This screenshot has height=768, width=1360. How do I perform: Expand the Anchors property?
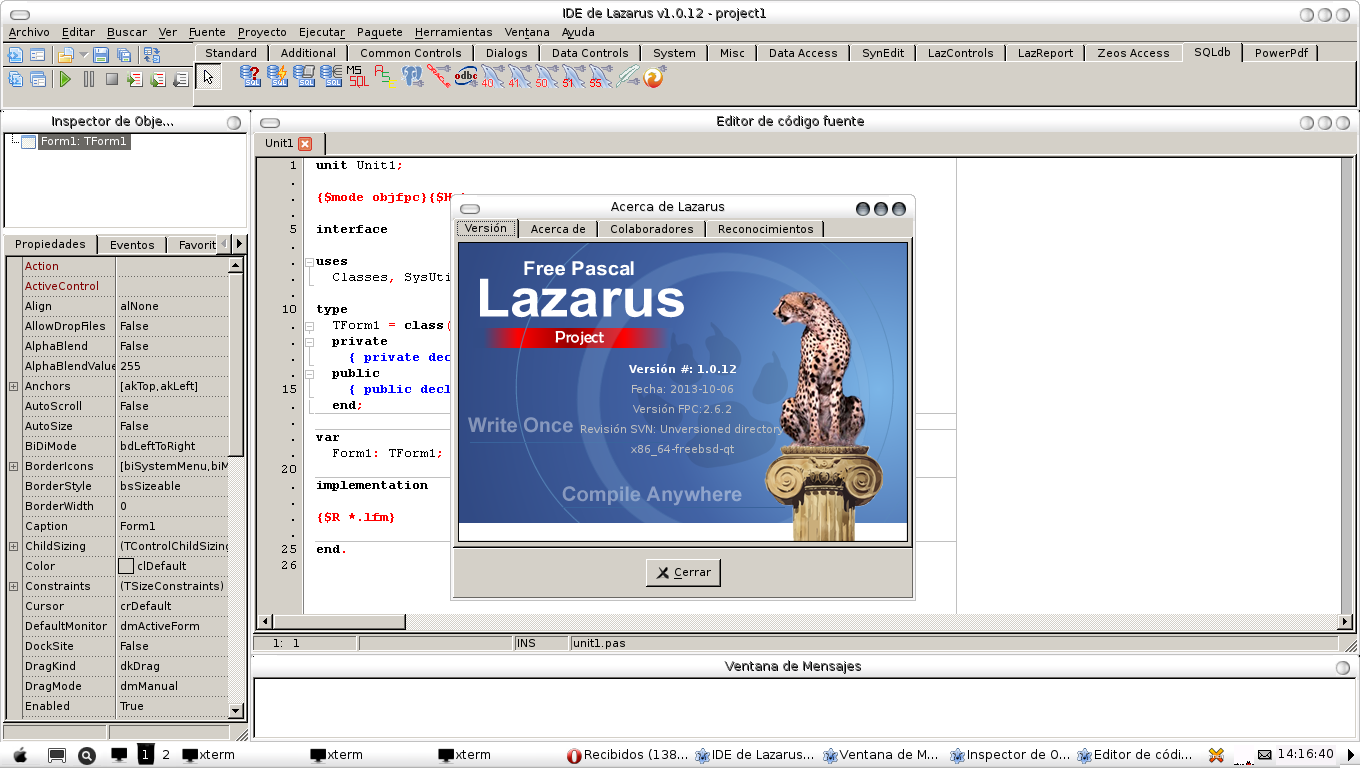[13, 386]
